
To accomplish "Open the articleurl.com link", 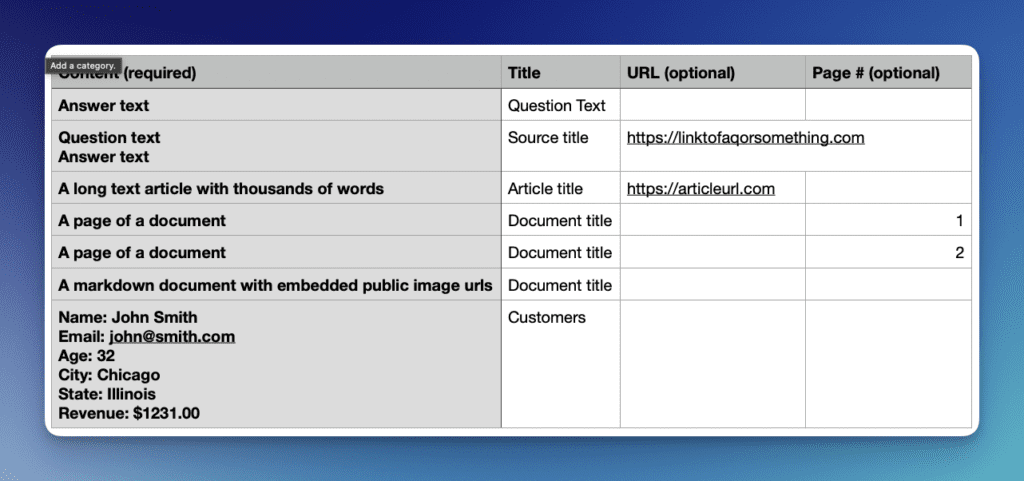I will pos(700,189).
